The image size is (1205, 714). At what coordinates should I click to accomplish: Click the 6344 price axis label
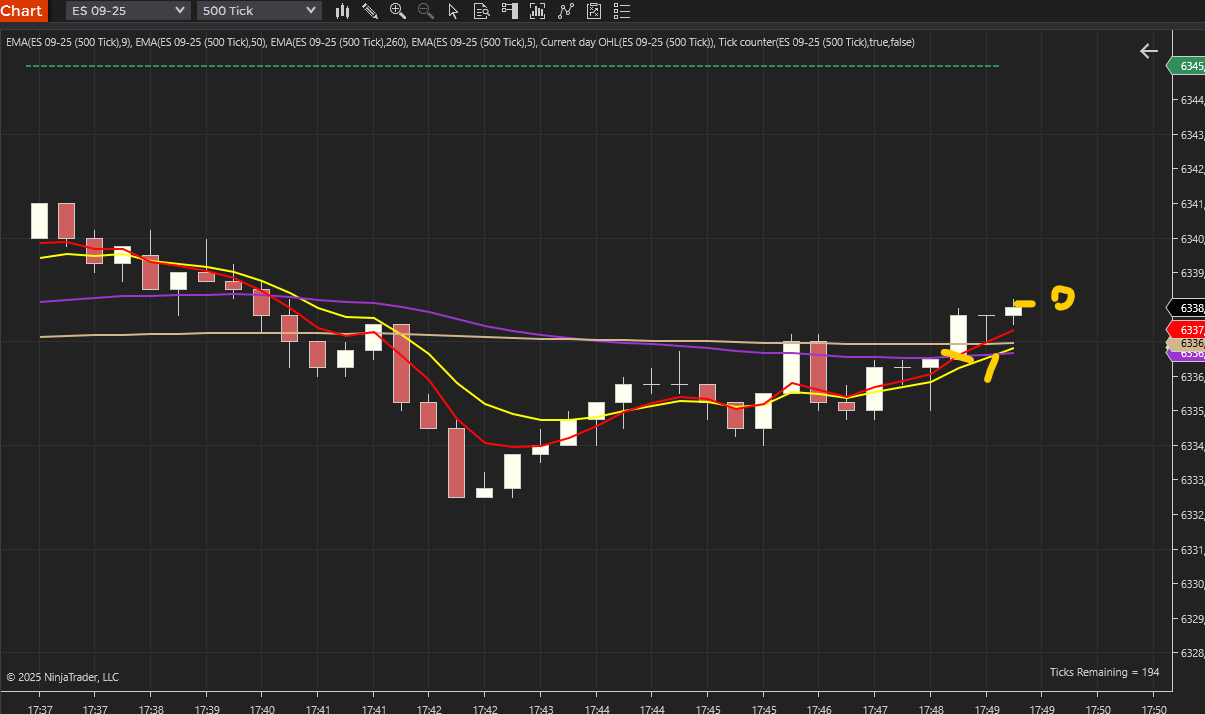[1190, 100]
